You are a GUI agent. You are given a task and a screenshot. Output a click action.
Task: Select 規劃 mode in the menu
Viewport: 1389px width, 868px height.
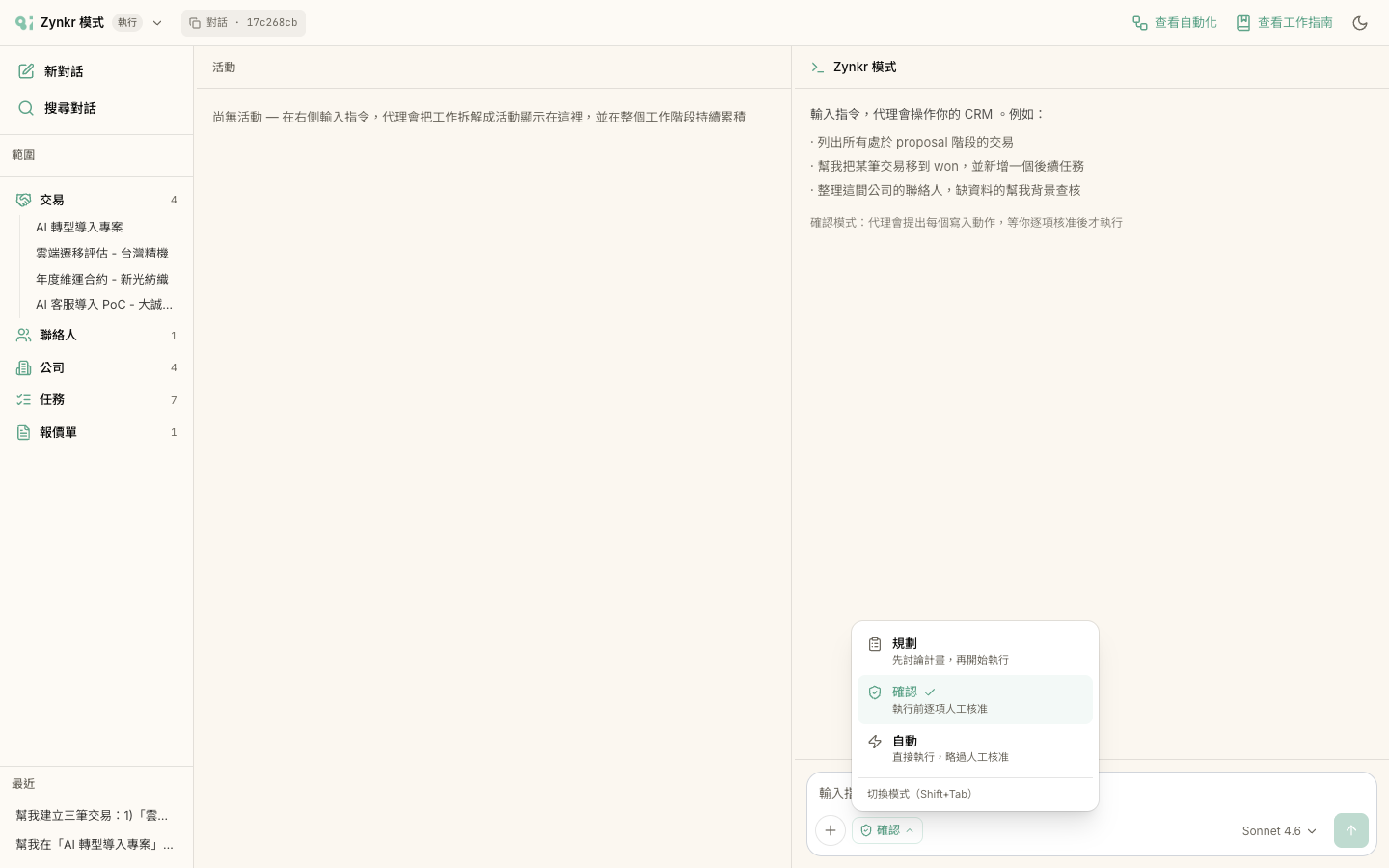pos(975,651)
